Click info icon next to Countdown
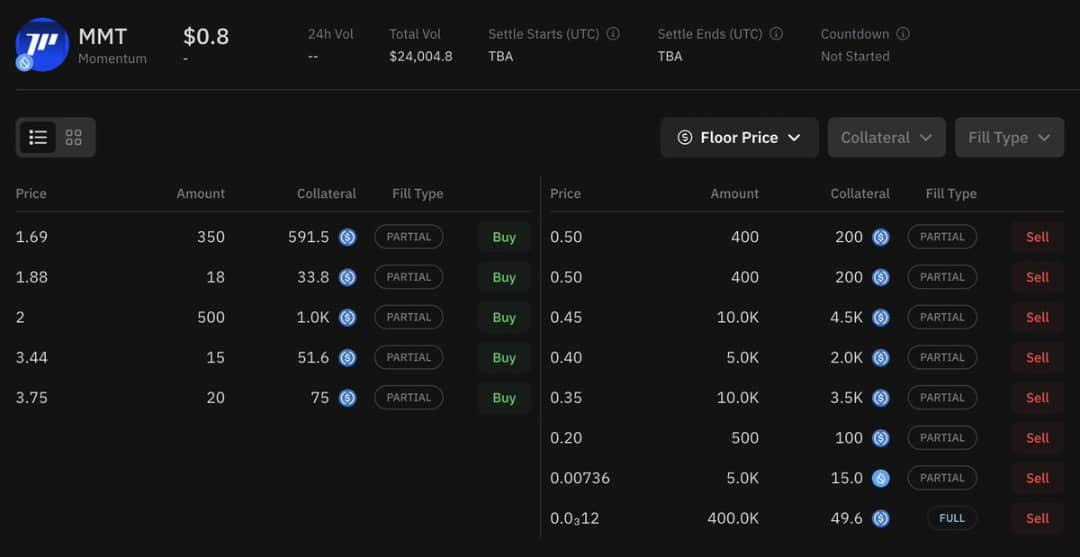The width and height of the screenshot is (1080, 557). (x=903, y=34)
